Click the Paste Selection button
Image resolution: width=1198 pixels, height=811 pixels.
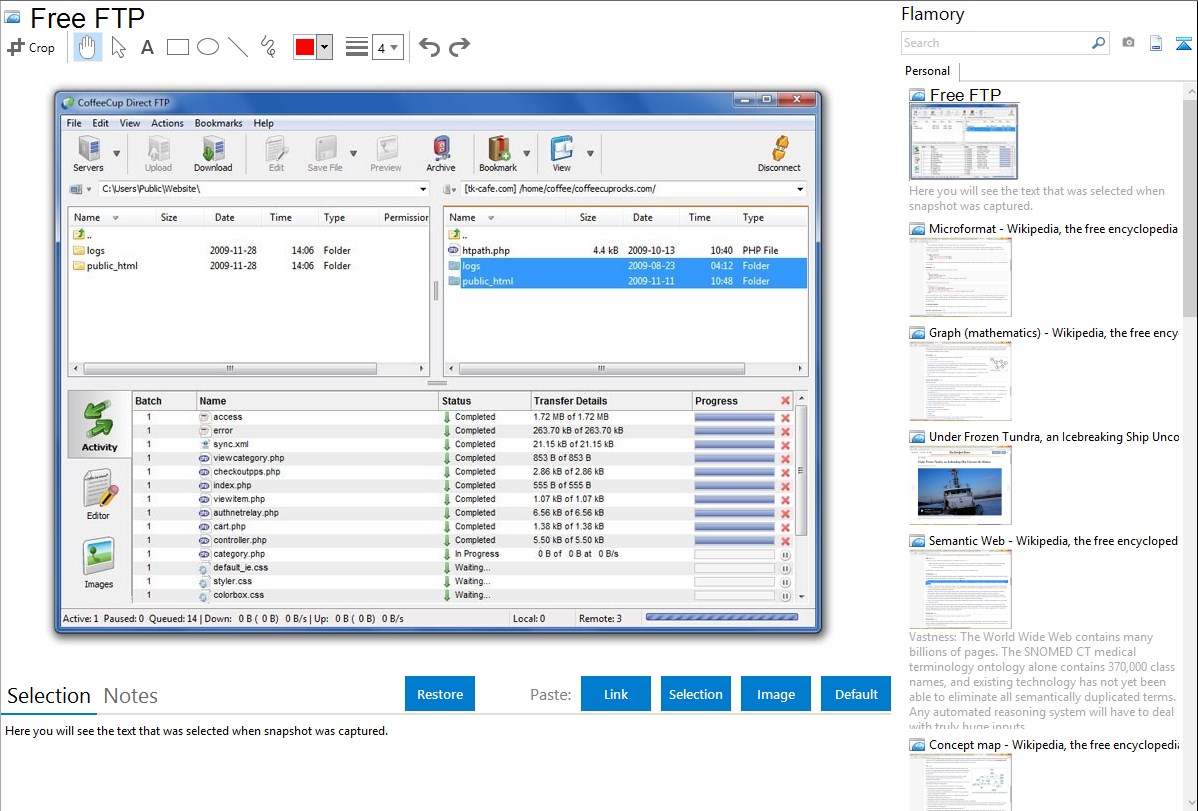coord(695,694)
